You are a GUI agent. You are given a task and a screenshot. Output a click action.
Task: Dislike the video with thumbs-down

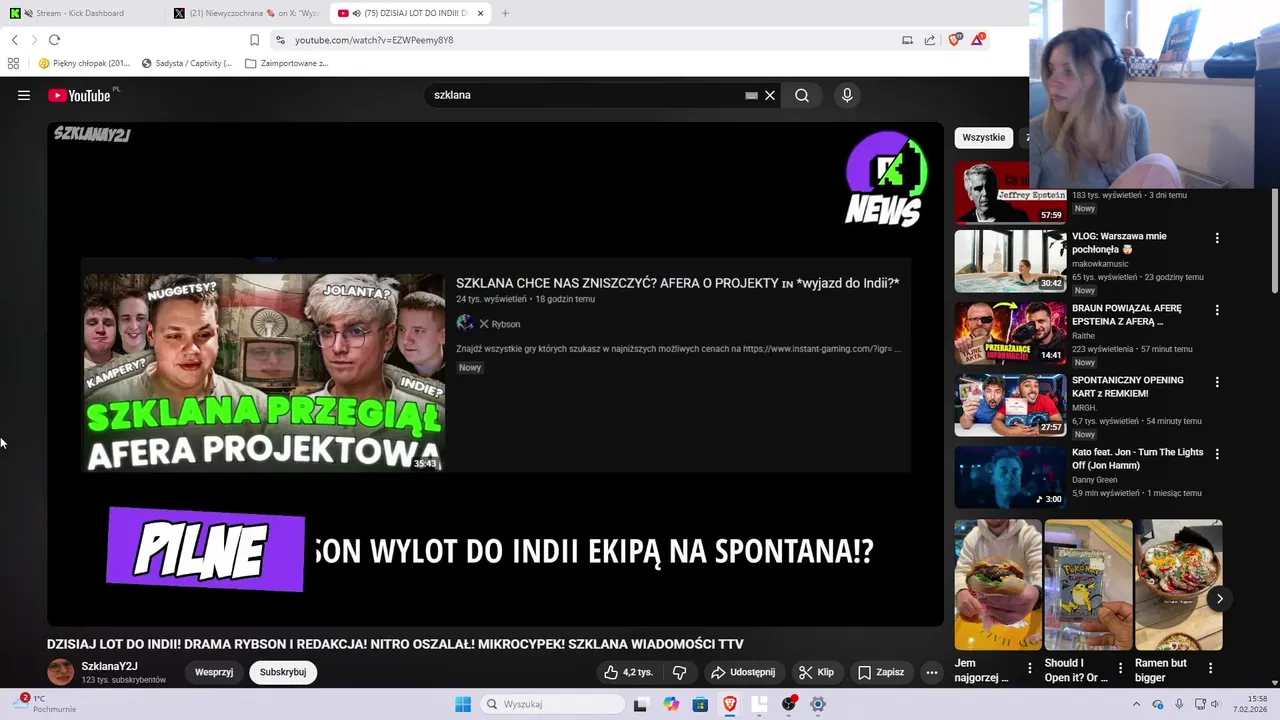(x=679, y=672)
